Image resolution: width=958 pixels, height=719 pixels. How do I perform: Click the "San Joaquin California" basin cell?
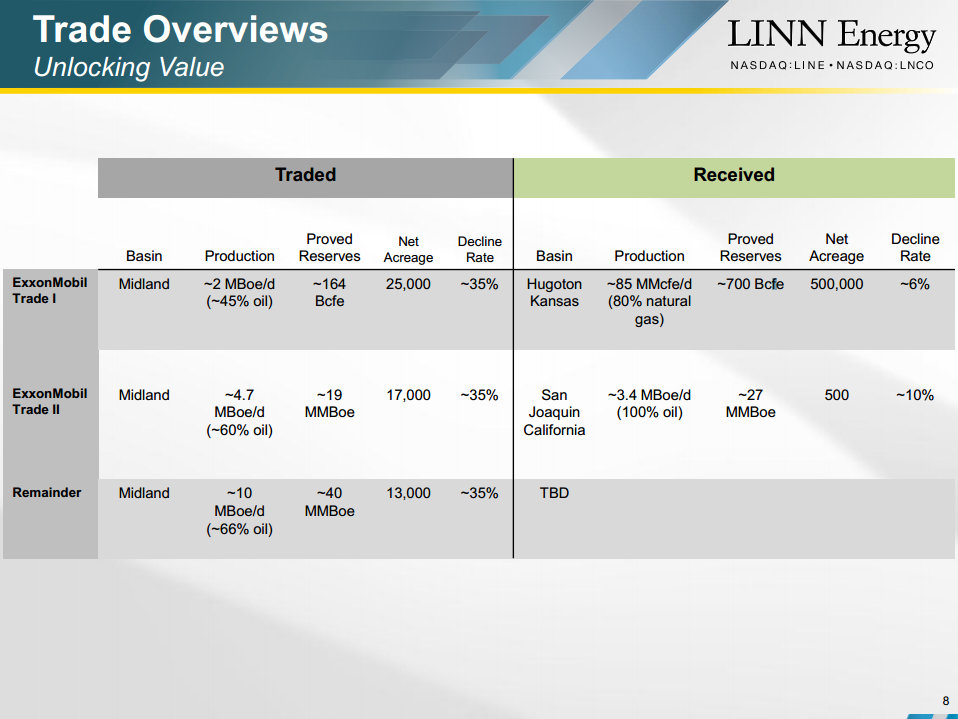(x=554, y=412)
